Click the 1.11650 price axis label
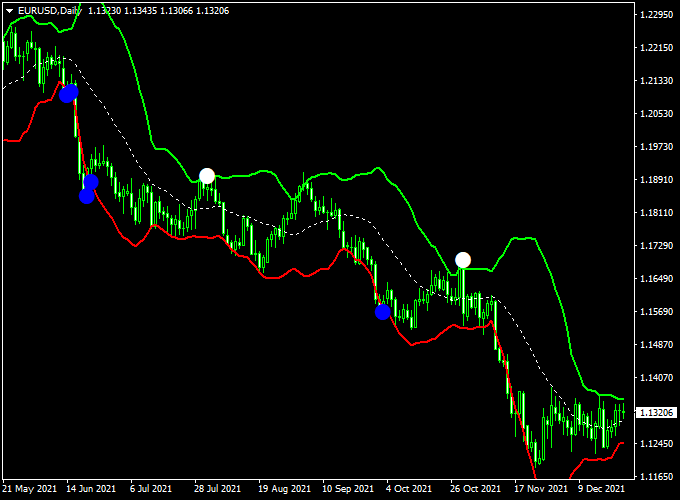Screen dimensions: 680x500 point(657,477)
